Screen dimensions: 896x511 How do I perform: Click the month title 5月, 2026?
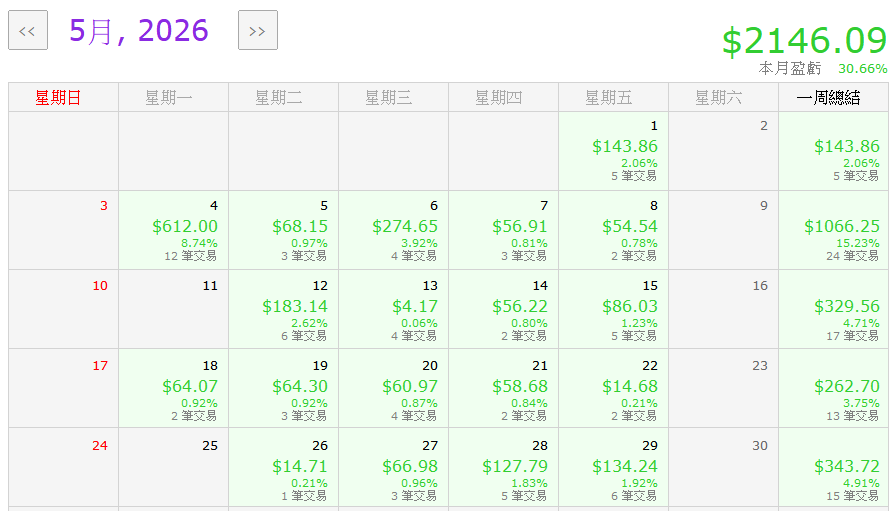click(x=139, y=31)
